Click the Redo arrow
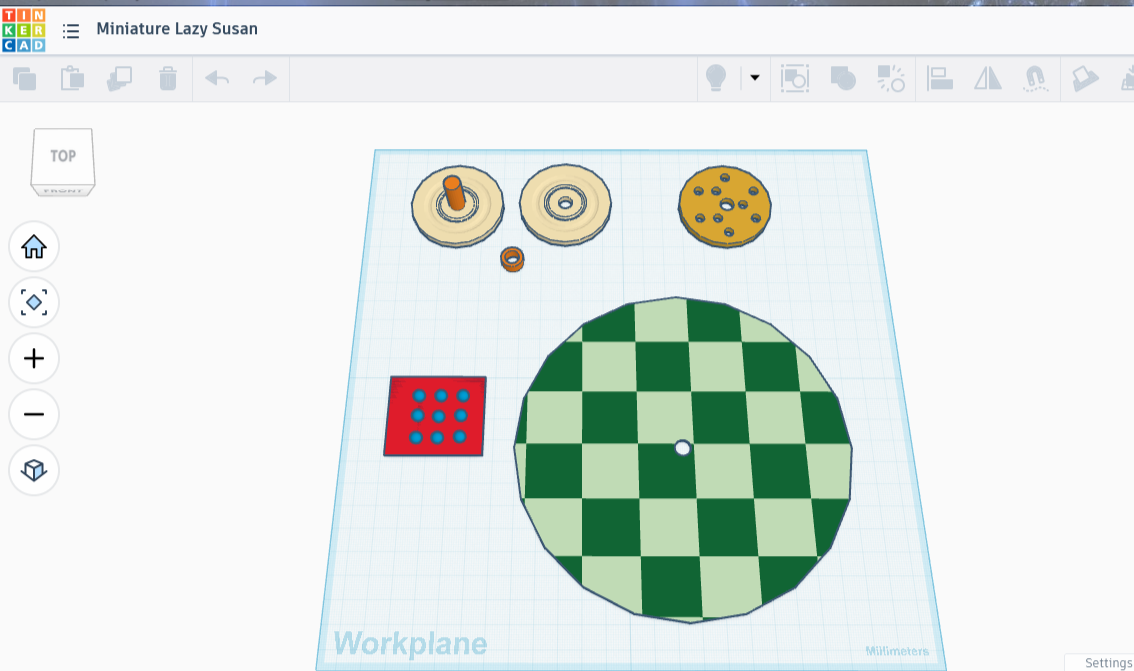The height and width of the screenshot is (671, 1134). coord(265,78)
